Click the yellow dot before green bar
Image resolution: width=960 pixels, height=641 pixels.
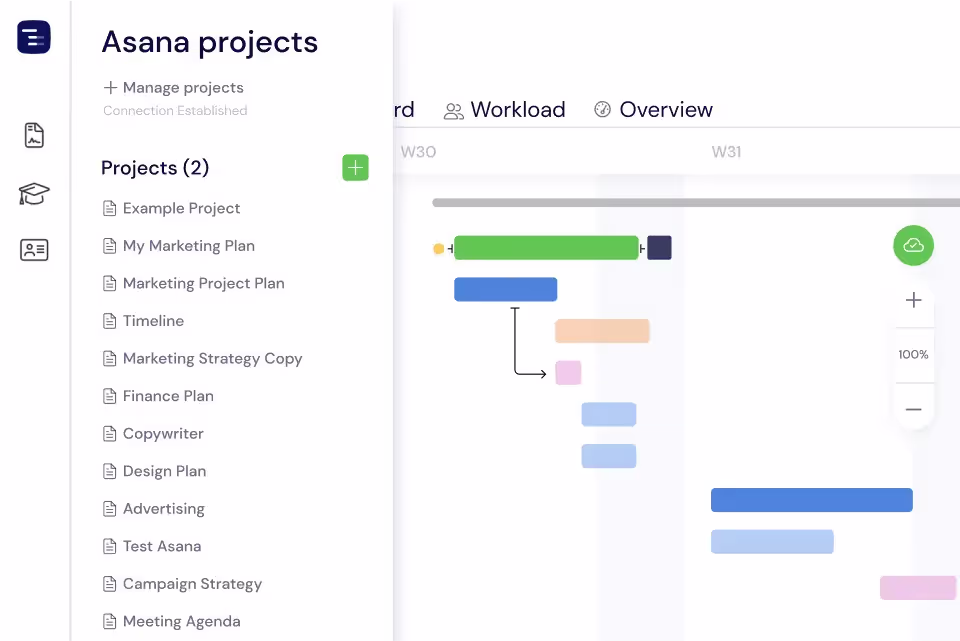[x=438, y=249]
